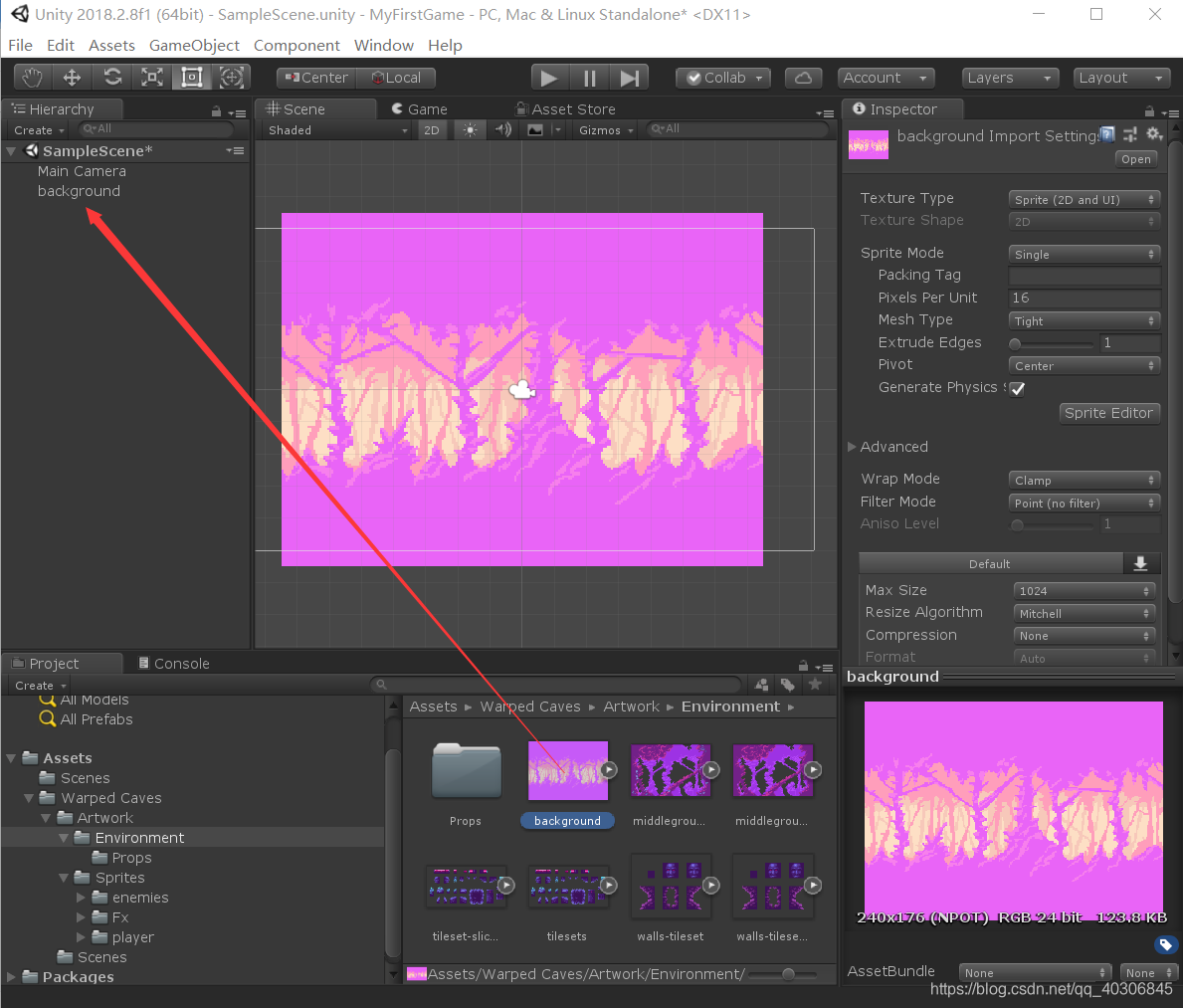Switch to the Asset Store tab

566,109
